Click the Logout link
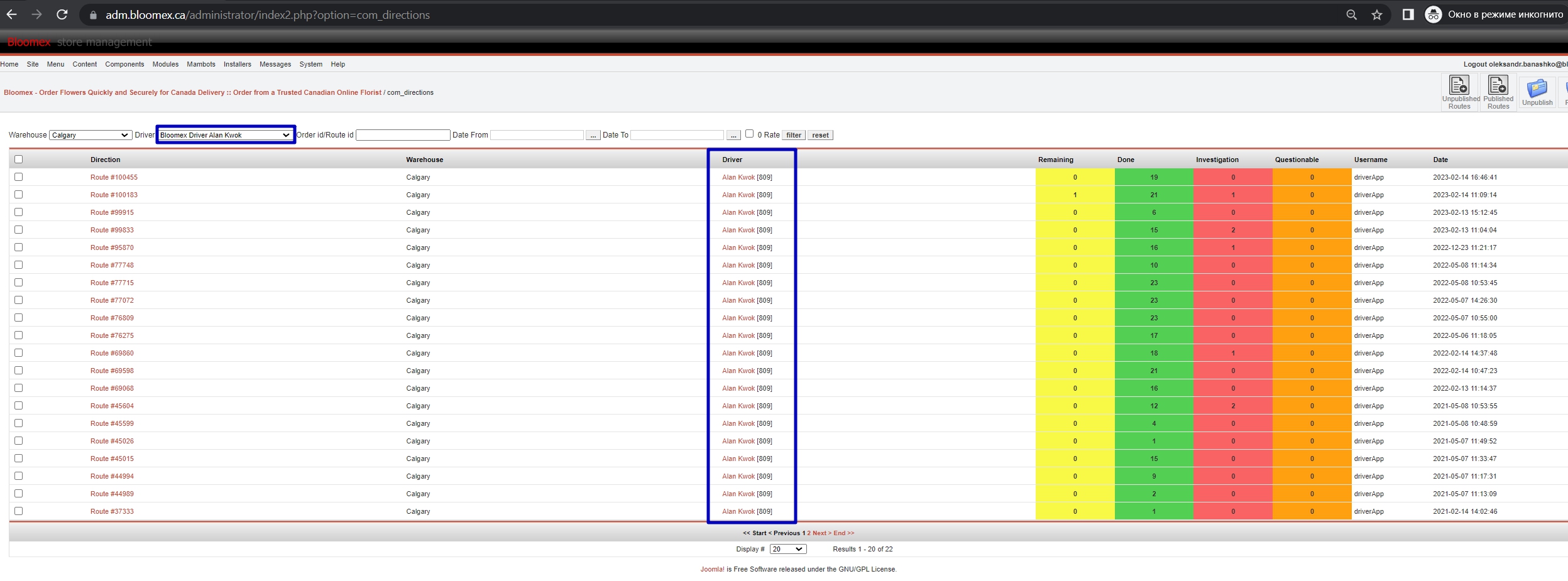The height and width of the screenshot is (581, 1568). click(x=1515, y=64)
